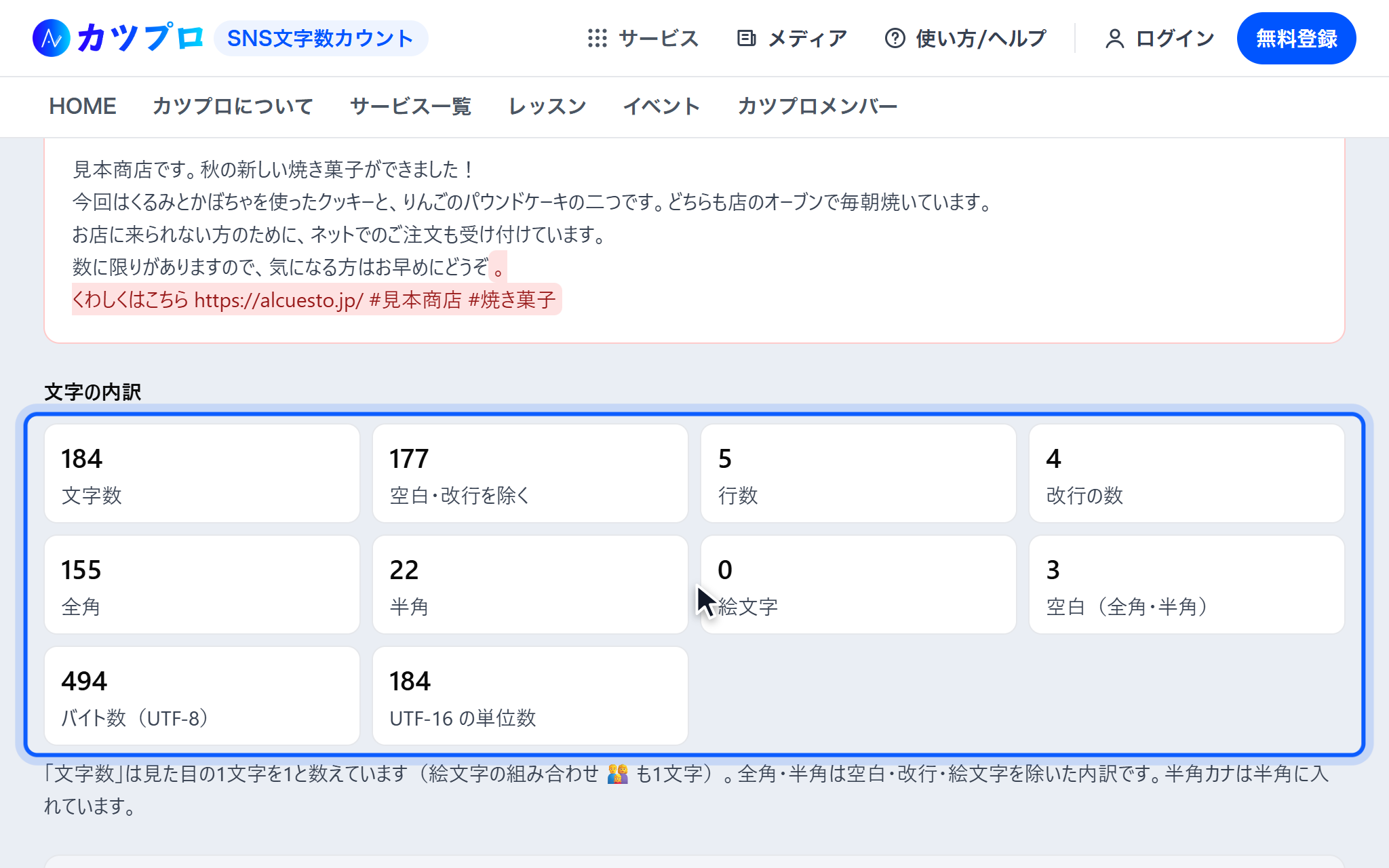Click the 3 空白（全角・半角） card
Viewport: 1389px width, 868px height.
(x=1187, y=585)
